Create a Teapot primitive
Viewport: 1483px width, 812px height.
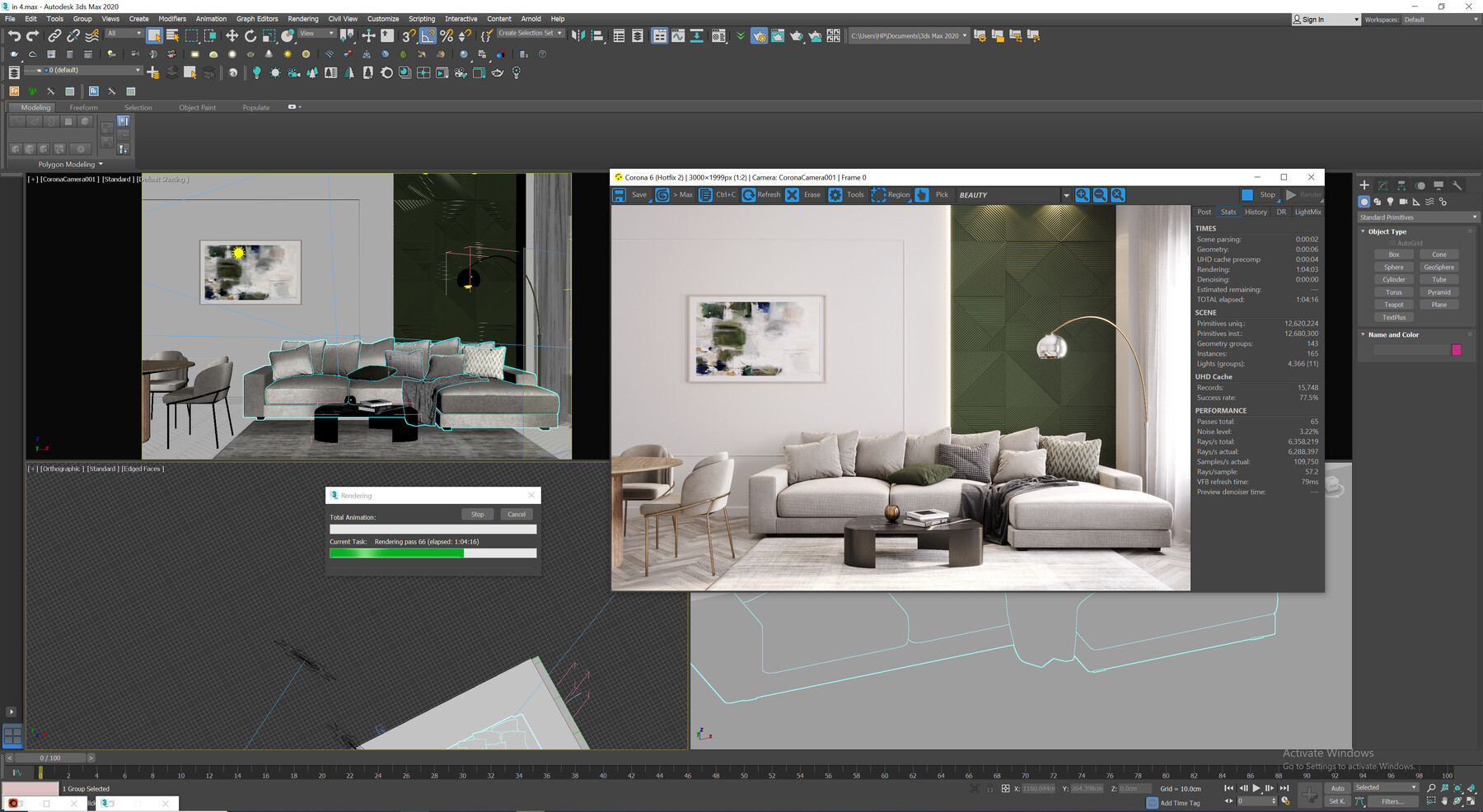[1394, 304]
